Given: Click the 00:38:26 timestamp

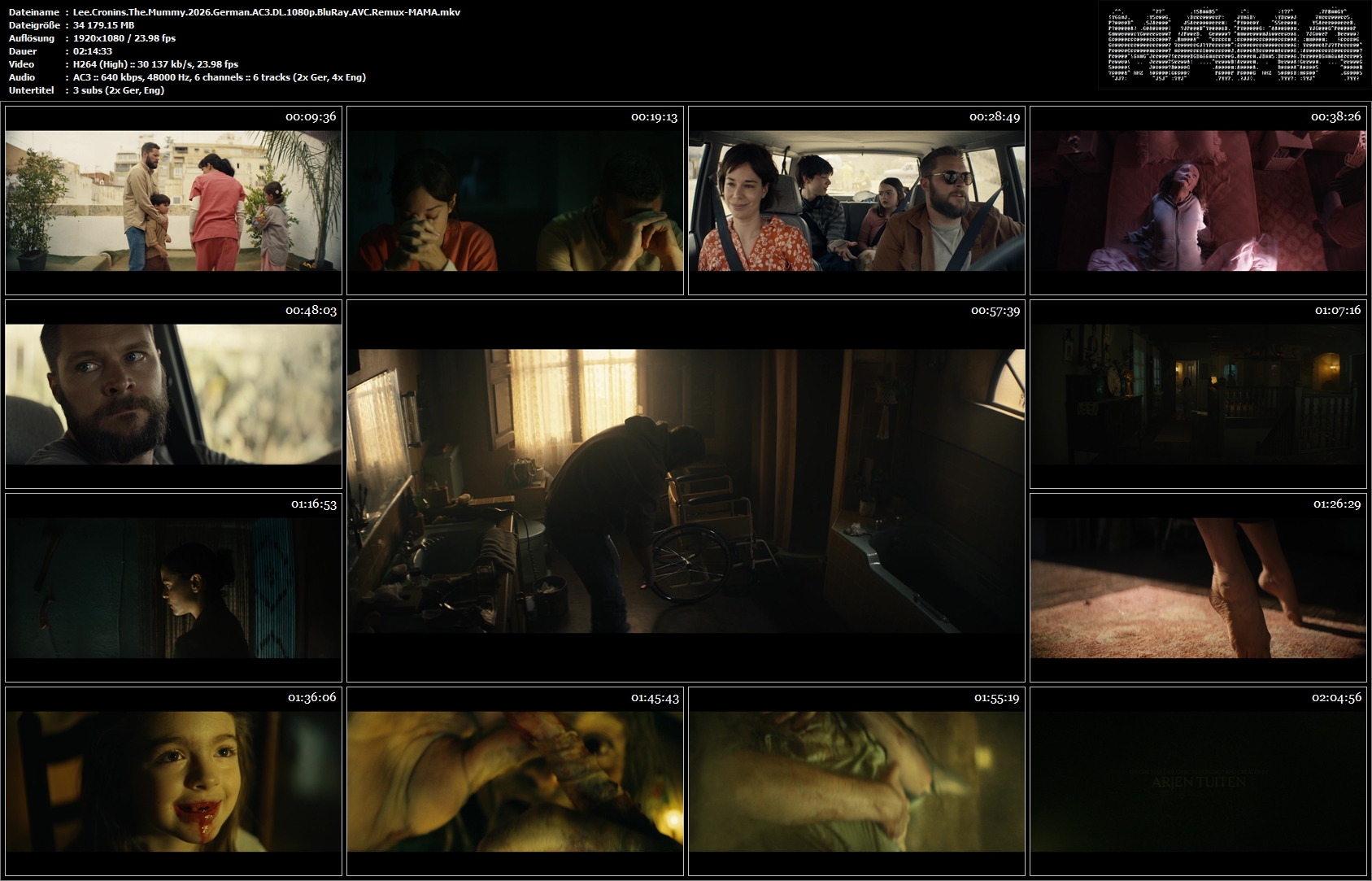Looking at the screenshot, I should coord(1335,117).
